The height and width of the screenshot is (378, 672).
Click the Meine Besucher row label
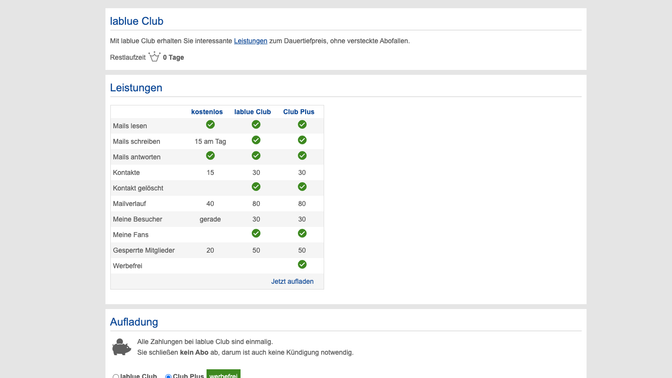[x=138, y=219]
